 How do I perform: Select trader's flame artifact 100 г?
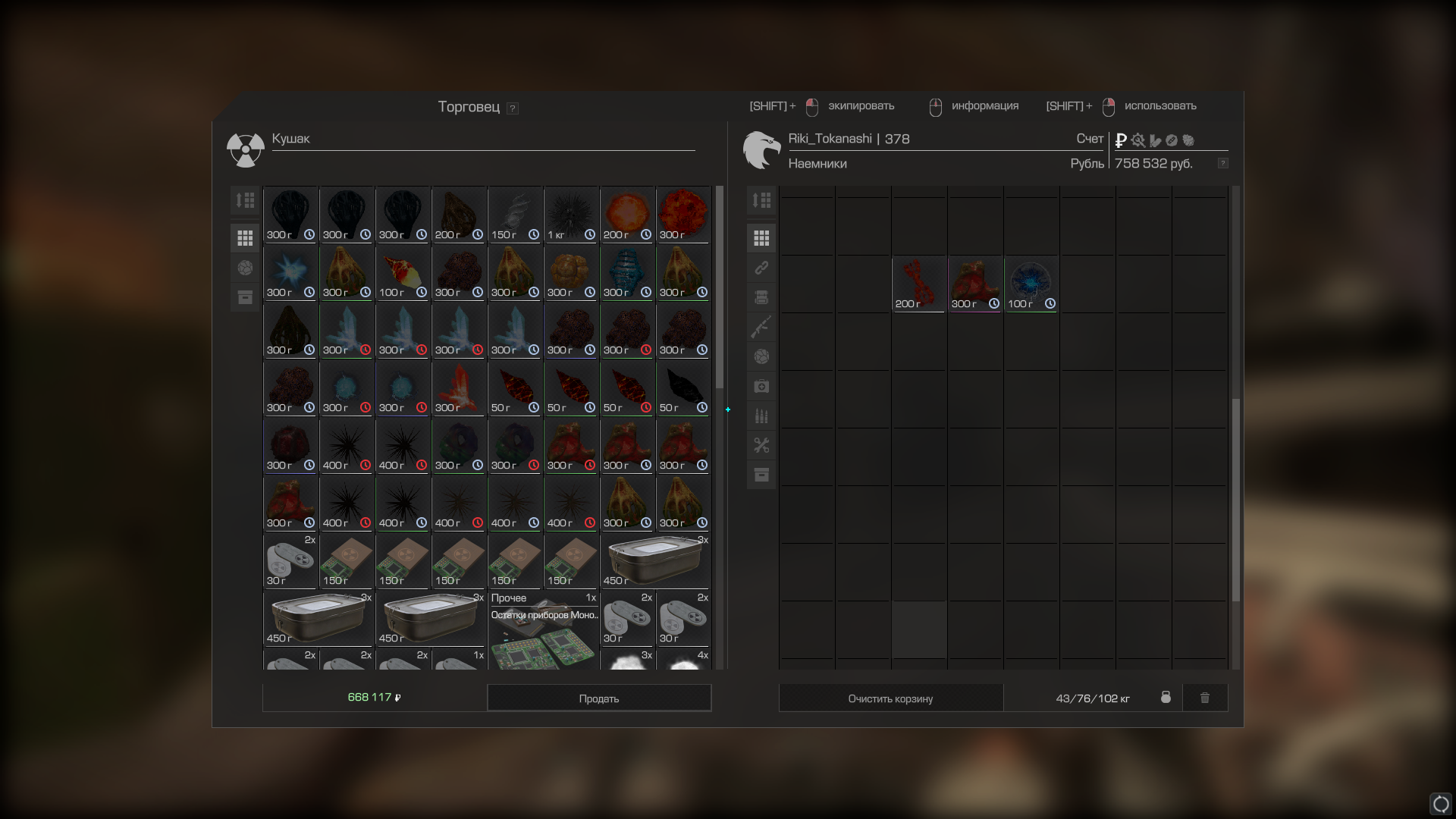coord(403,272)
